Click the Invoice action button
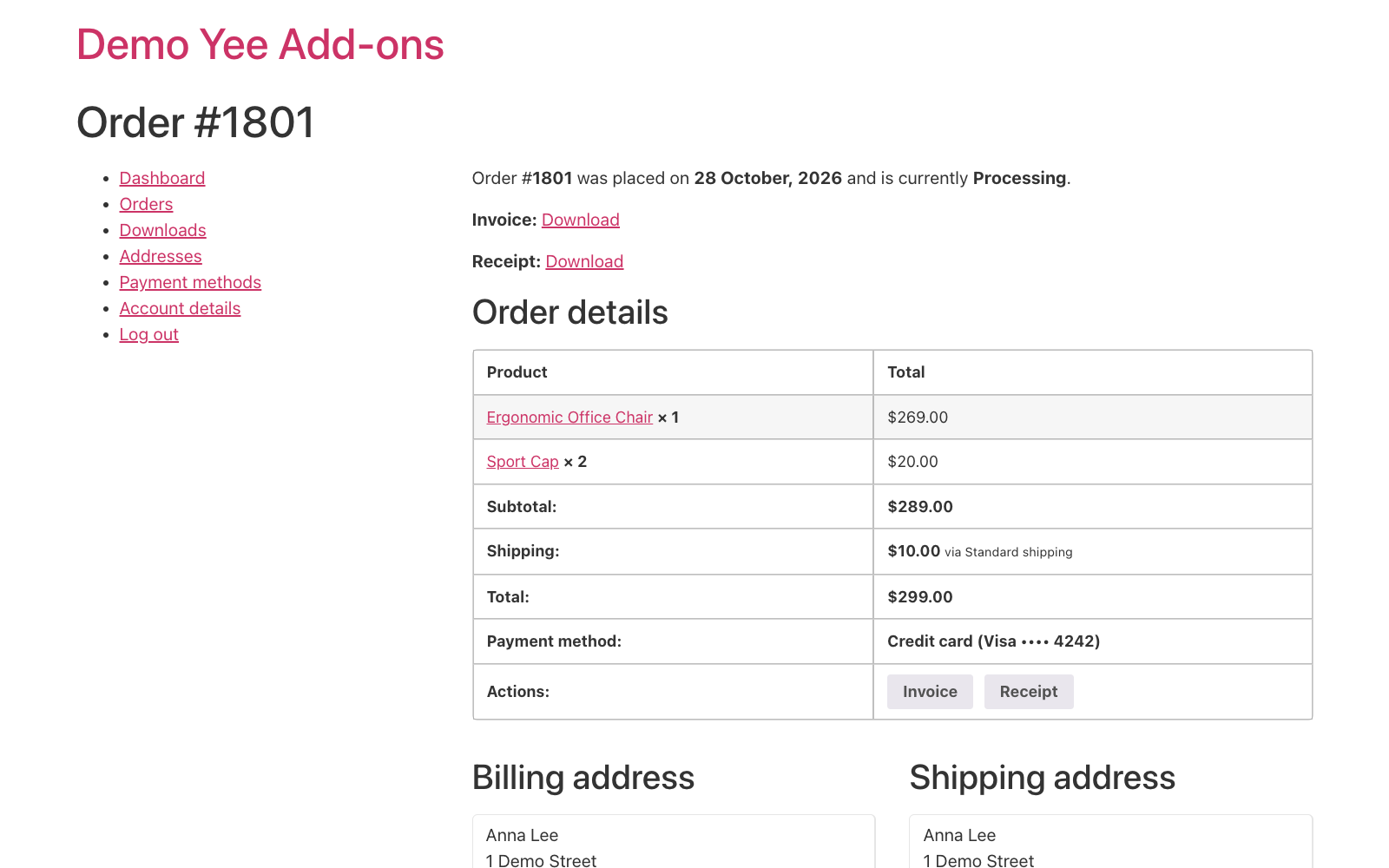The width and height of the screenshot is (1389, 868). click(x=930, y=692)
